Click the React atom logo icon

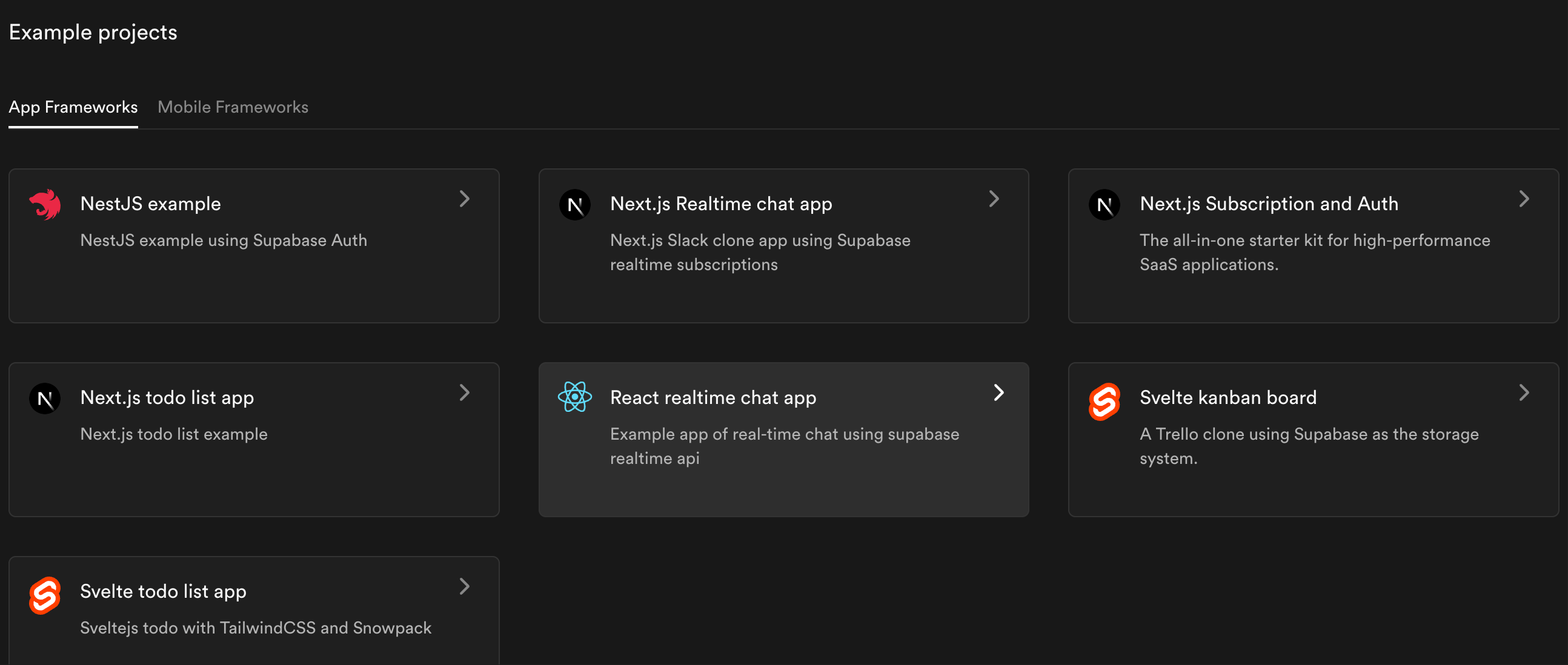[574, 397]
